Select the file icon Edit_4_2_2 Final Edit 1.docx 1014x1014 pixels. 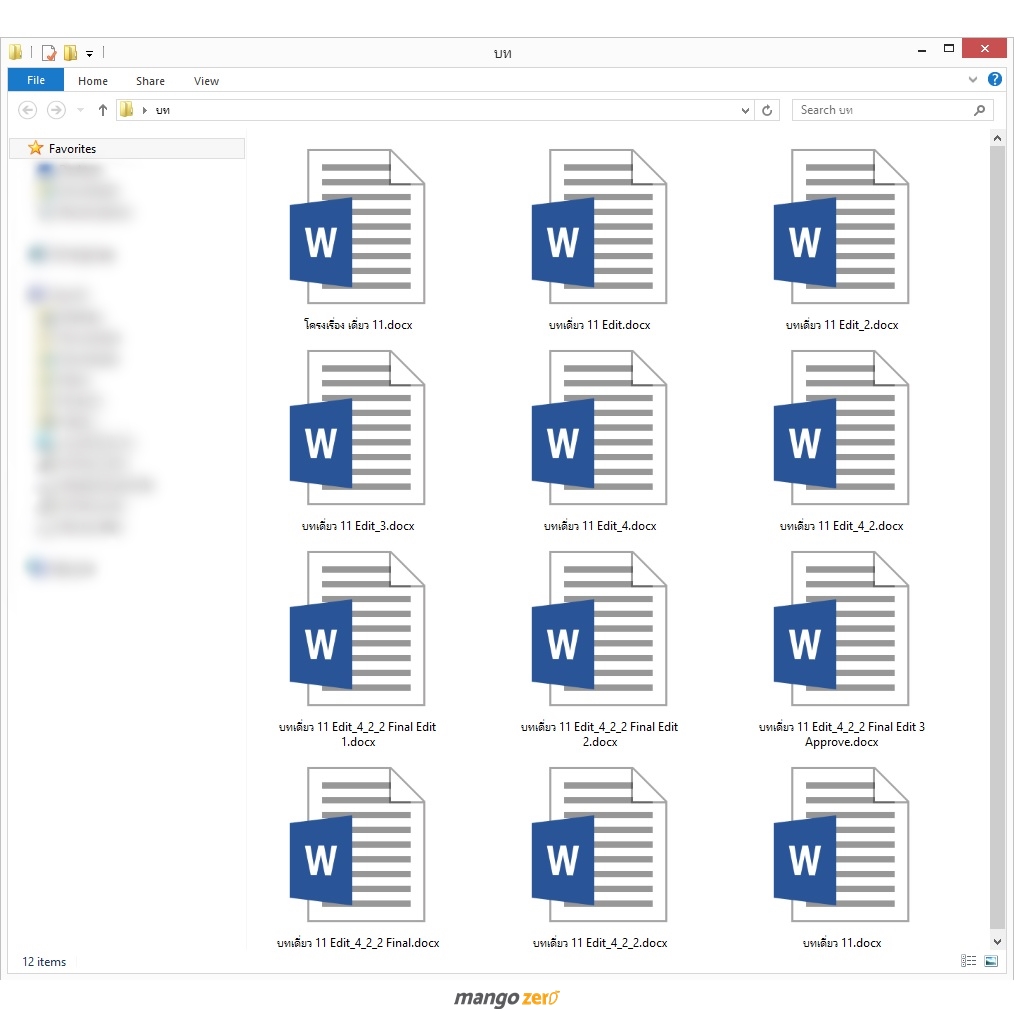[x=357, y=629]
